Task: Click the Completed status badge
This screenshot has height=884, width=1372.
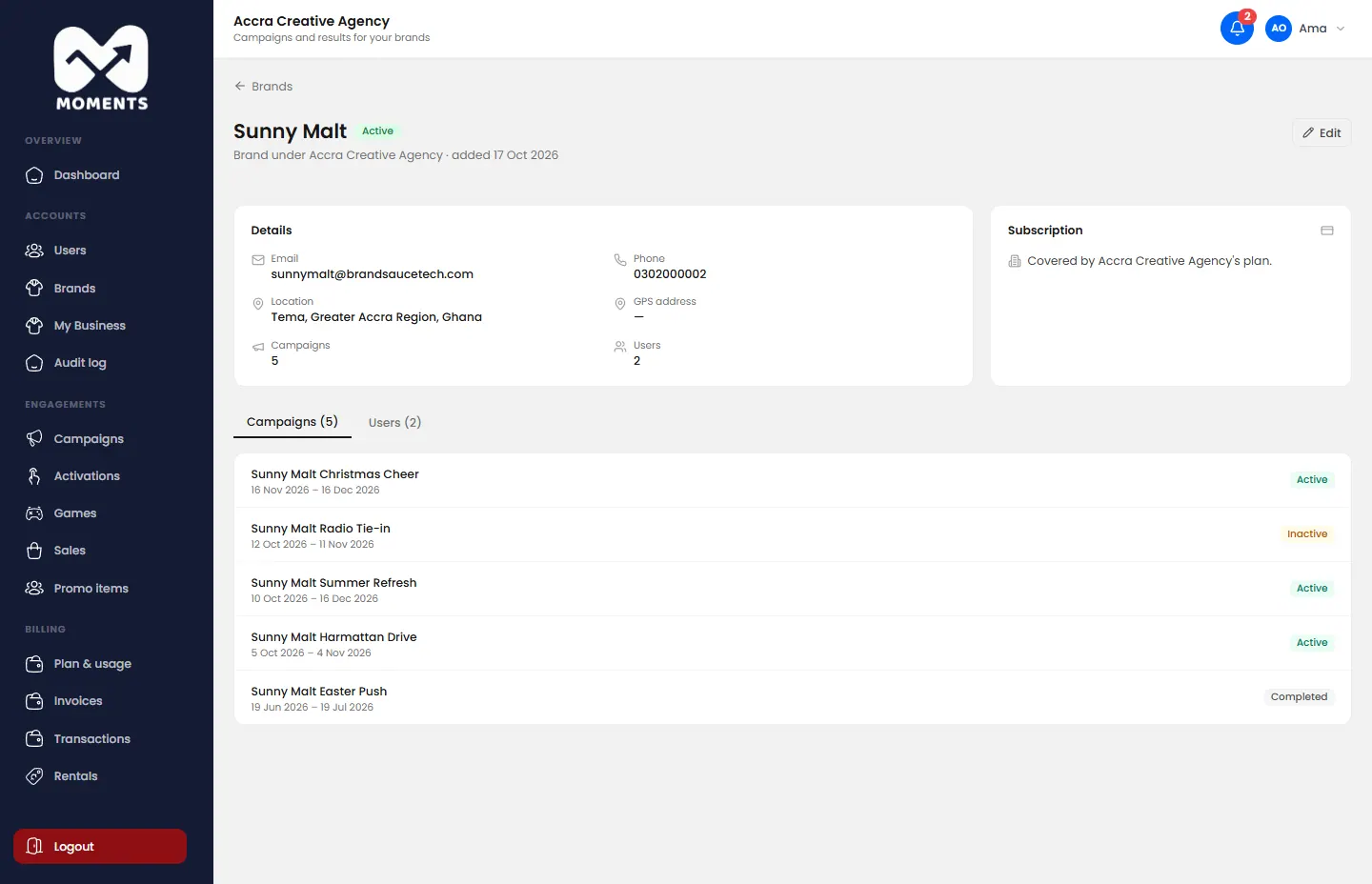Action: click(x=1299, y=697)
